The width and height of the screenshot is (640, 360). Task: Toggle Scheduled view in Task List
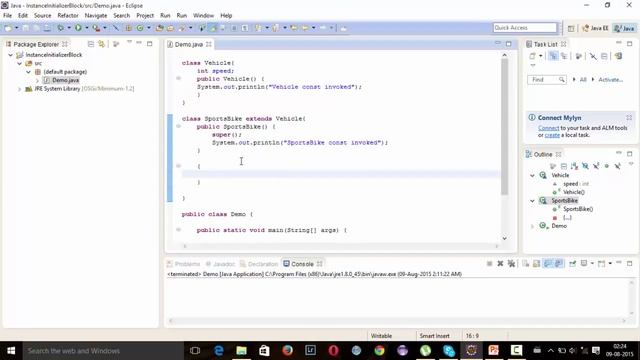click(x=564, y=56)
